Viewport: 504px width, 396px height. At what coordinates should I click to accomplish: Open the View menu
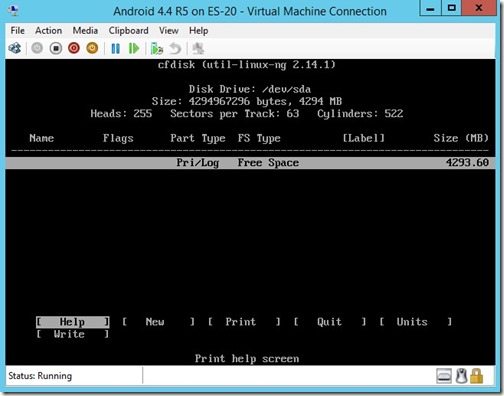click(168, 31)
